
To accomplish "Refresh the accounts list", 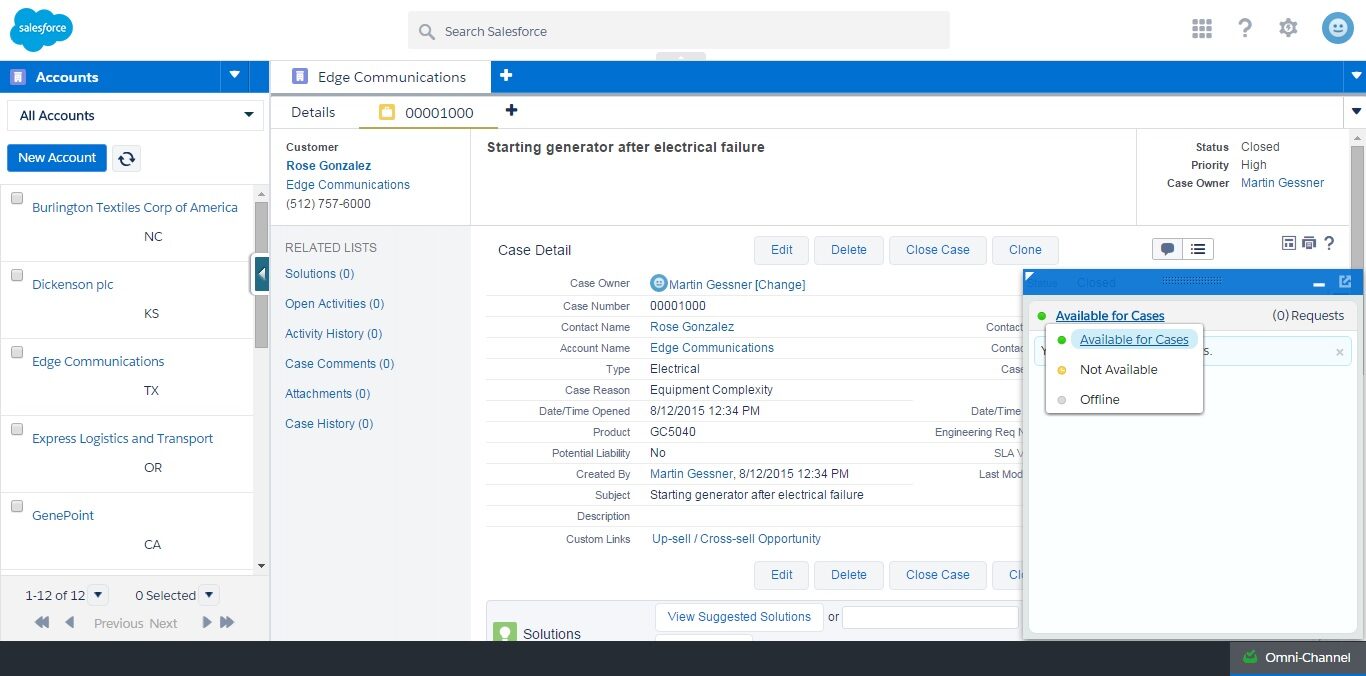I will coord(126,158).
